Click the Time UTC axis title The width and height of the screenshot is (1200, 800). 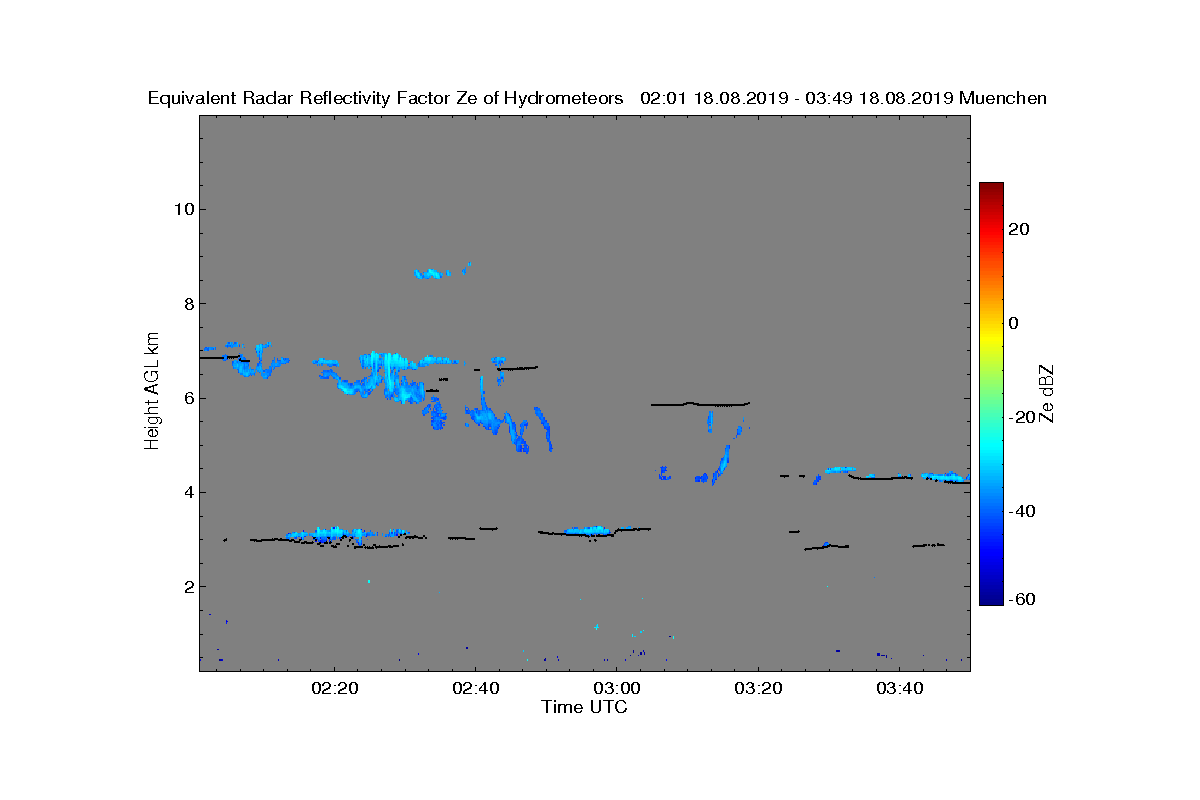click(x=585, y=707)
